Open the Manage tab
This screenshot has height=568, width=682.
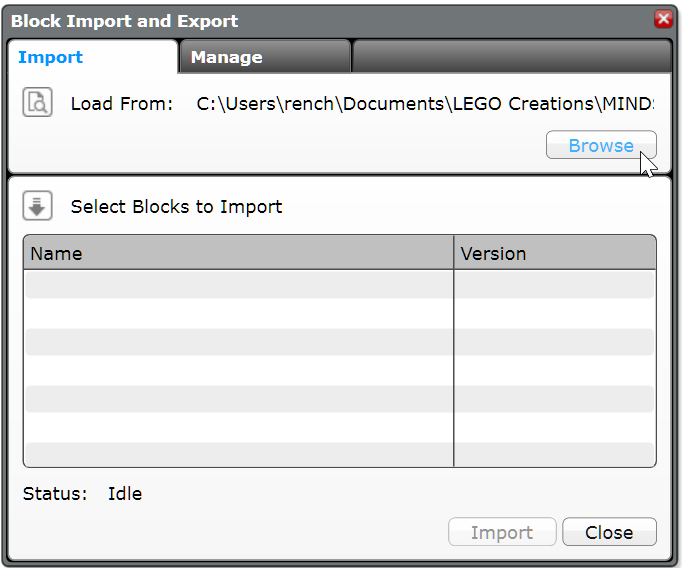[227, 57]
